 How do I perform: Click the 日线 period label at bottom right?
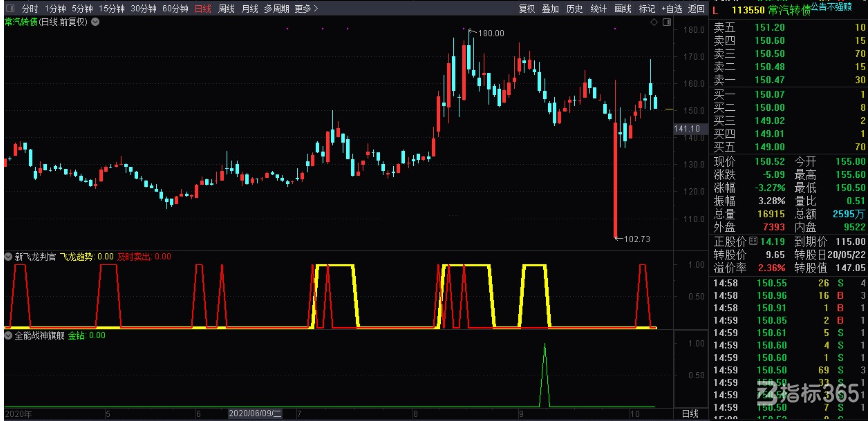click(689, 413)
